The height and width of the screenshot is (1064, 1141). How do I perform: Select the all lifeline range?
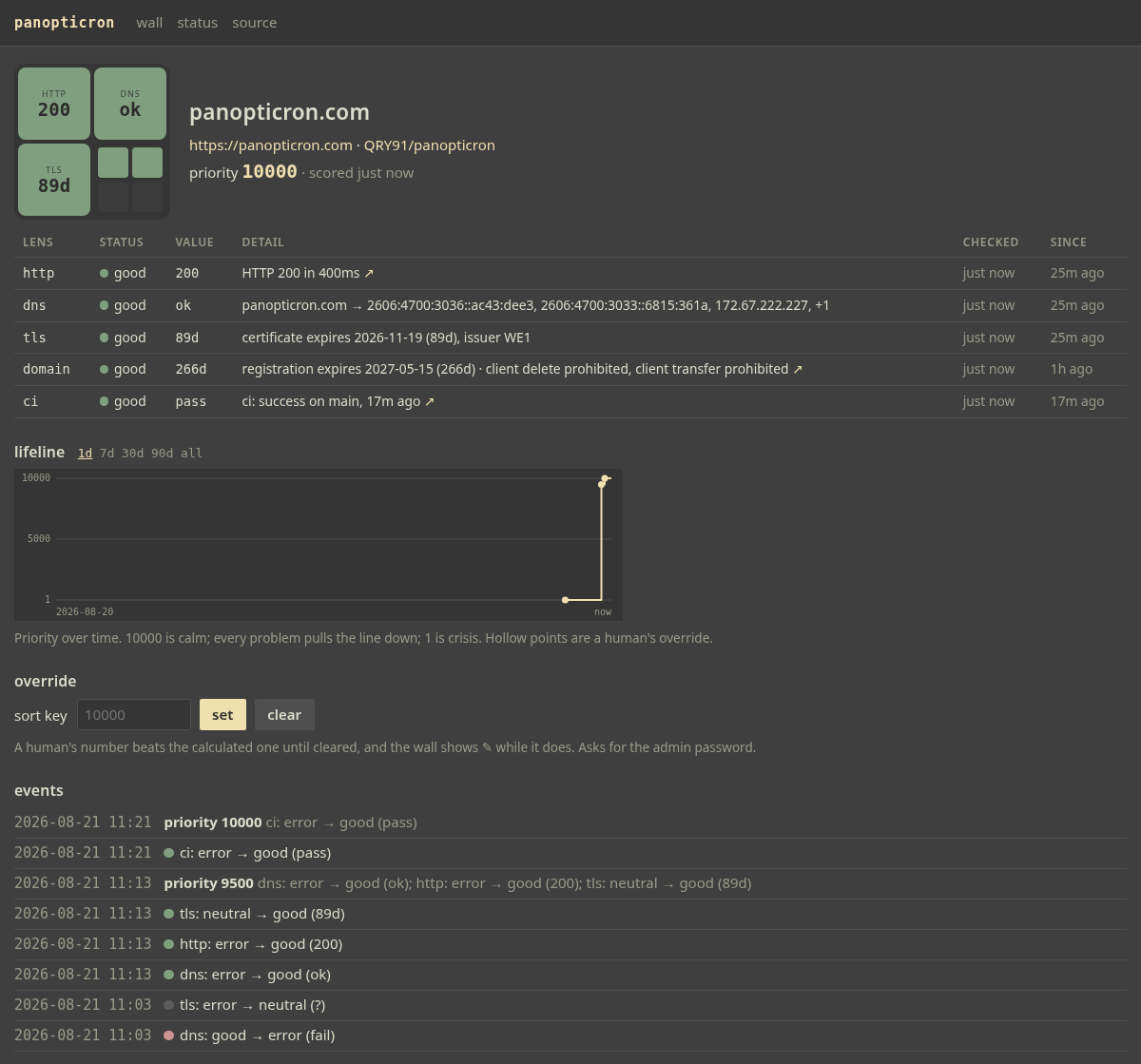tap(192, 453)
